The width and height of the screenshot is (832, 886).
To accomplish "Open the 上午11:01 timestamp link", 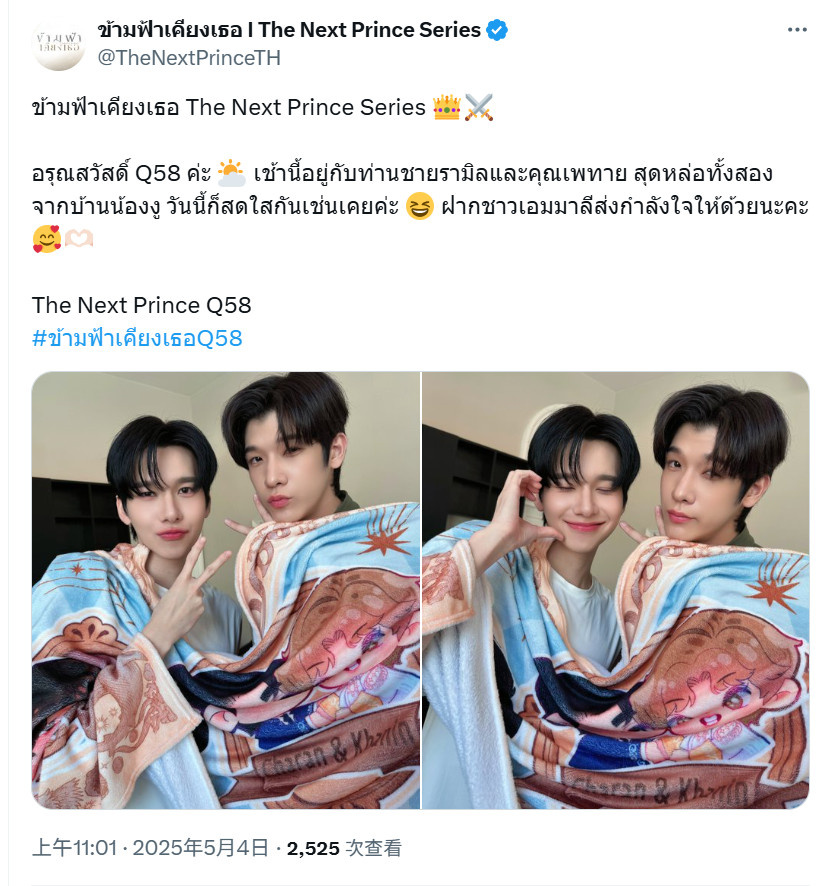I will pyautogui.click(x=75, y=848).
